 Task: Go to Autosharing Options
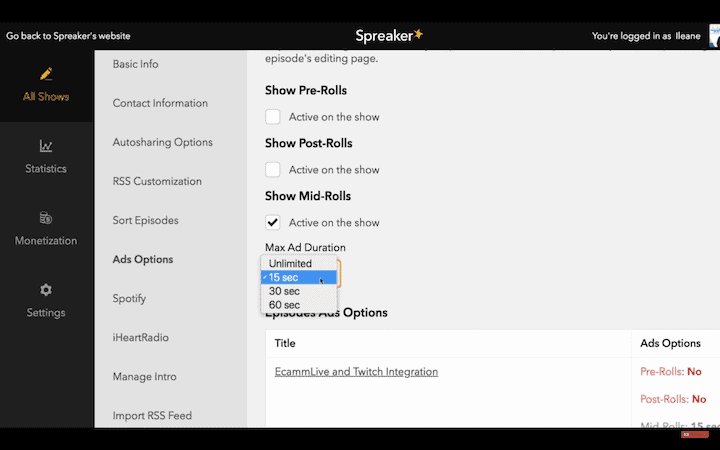click(x=162, y=142)
